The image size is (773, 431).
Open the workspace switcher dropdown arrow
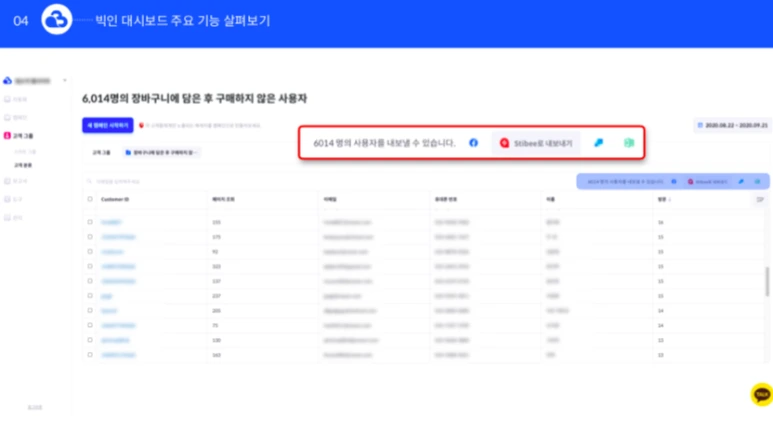(65, 80)
